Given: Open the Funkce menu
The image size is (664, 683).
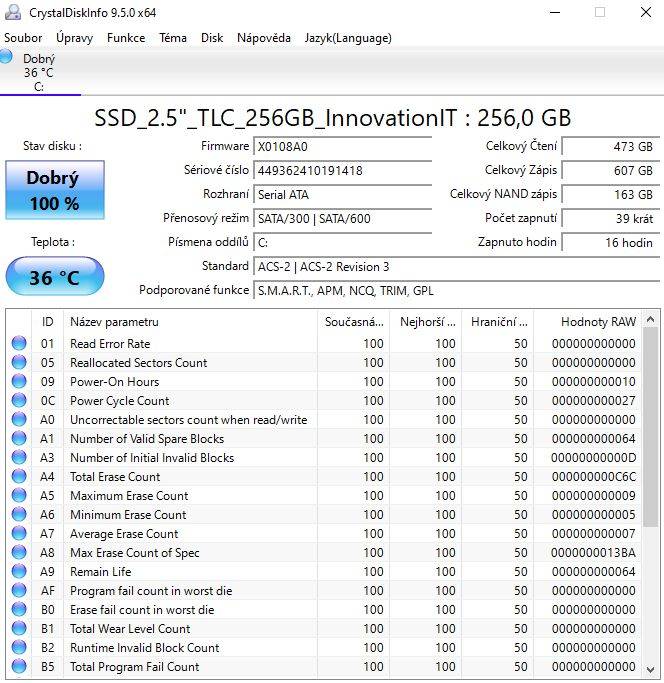Looking at the screenshot, I should [x=126, y=38].
